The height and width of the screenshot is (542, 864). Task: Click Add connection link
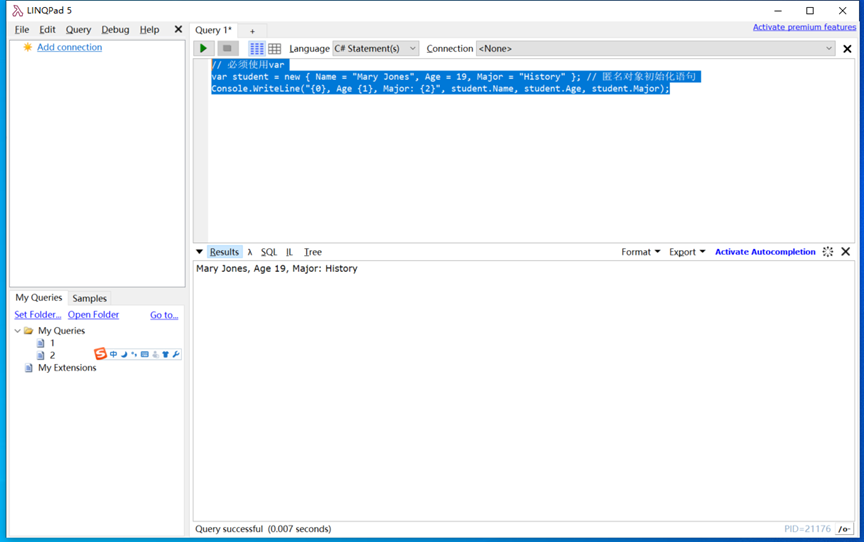pyautogui.click(x=69, y=47)
